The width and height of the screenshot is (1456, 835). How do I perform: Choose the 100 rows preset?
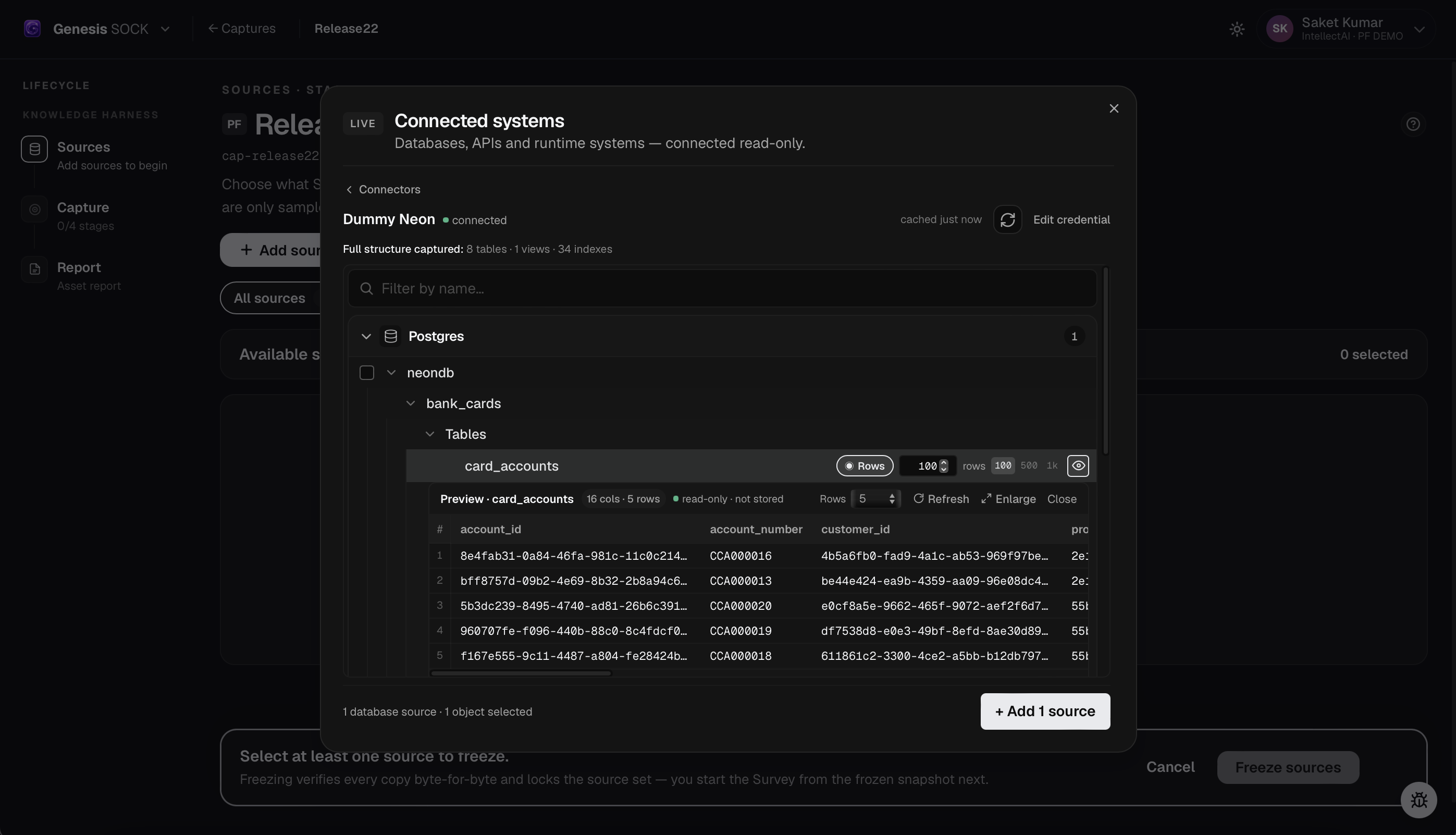1003,465
